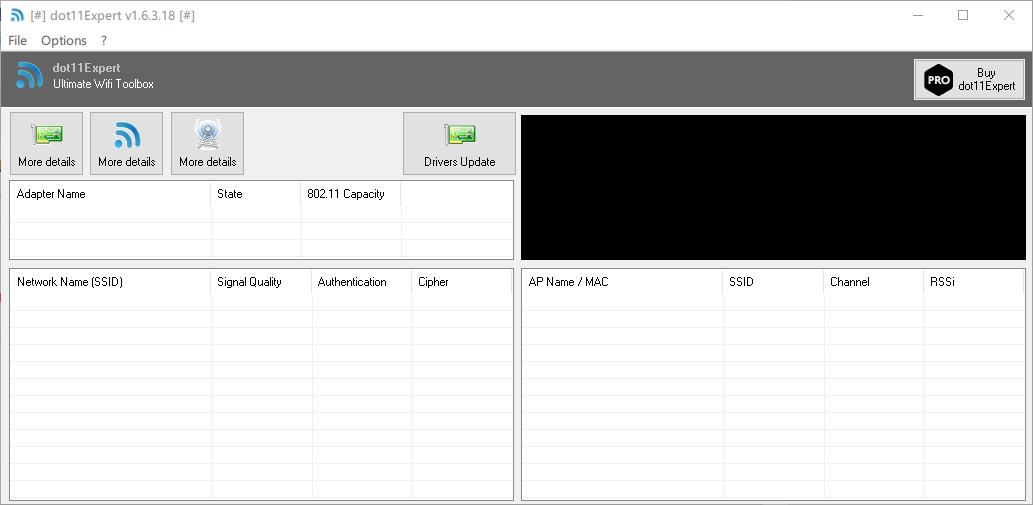Click the Cipher column header

462,282
